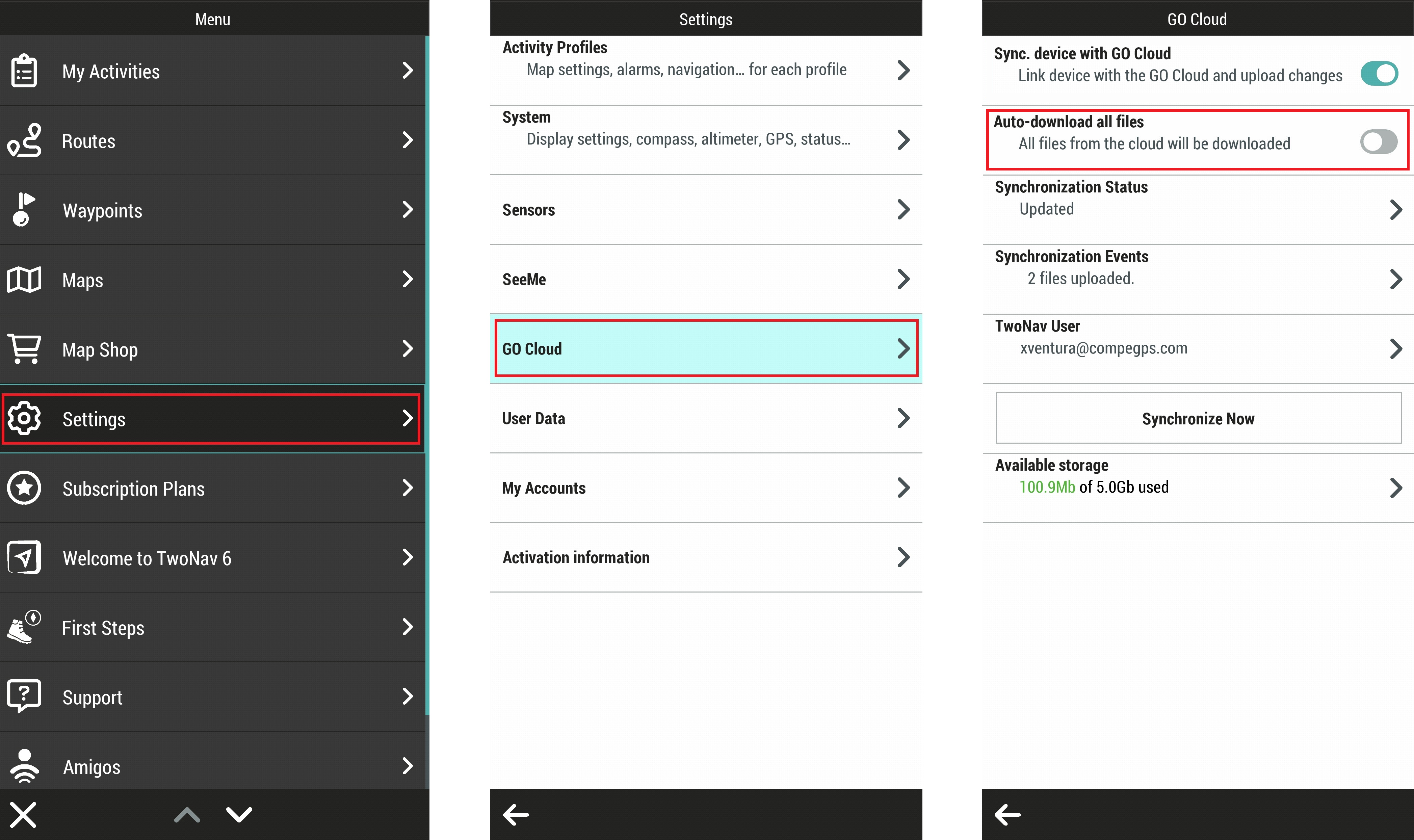Open Available storage via its chevron
Viewport: 1414px width, 840px height.
pyautogui.click(x=1396, y=488)
